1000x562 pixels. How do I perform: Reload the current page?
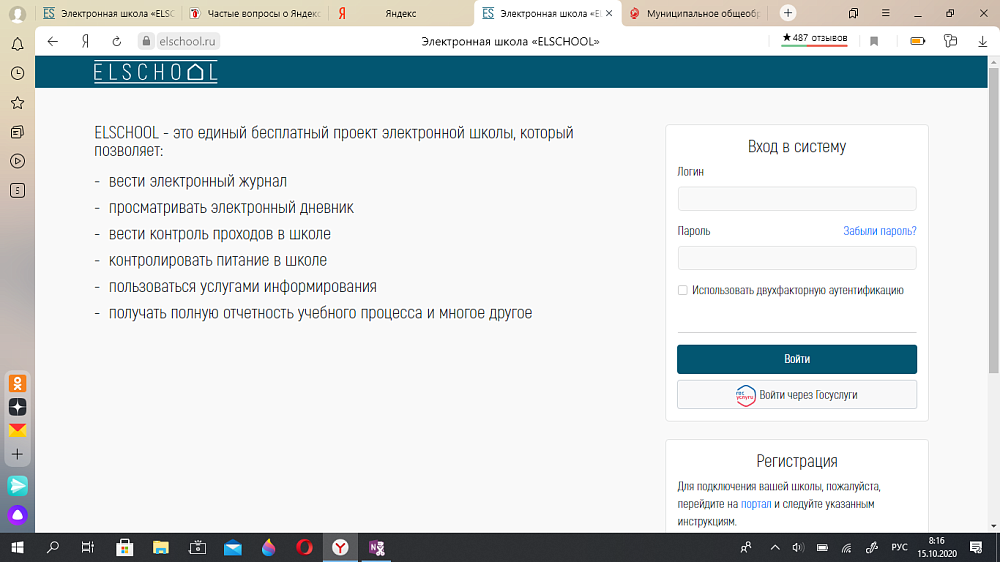click(117, 41)
